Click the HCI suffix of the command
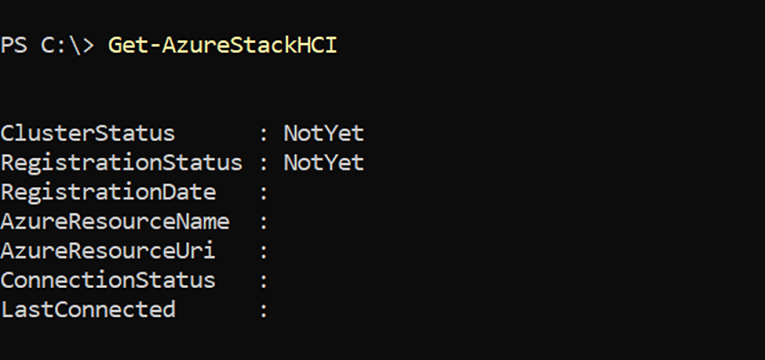Screen dimensions: 765x360 click(317, 45)
